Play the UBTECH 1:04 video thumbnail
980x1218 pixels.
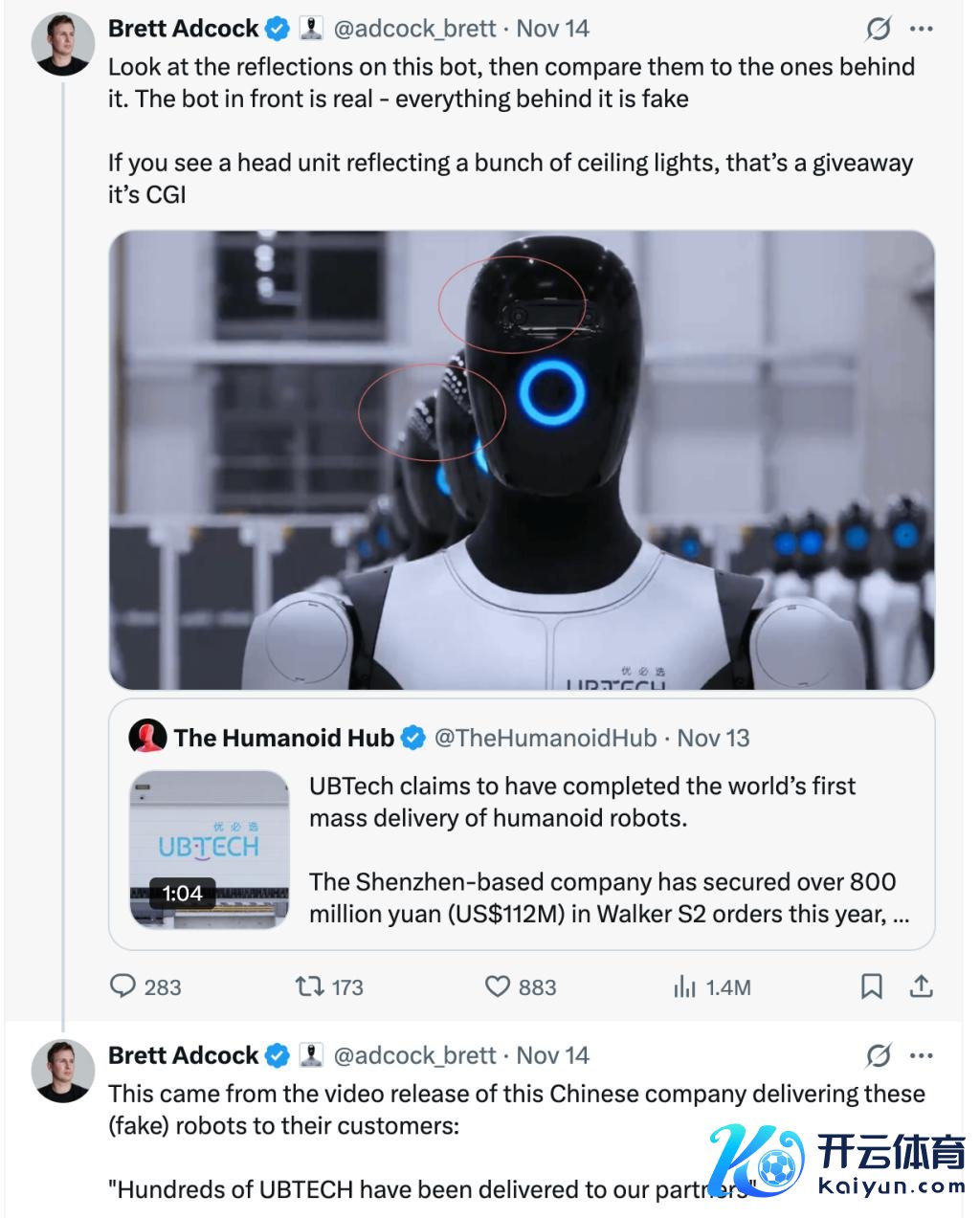coord(209,849)
